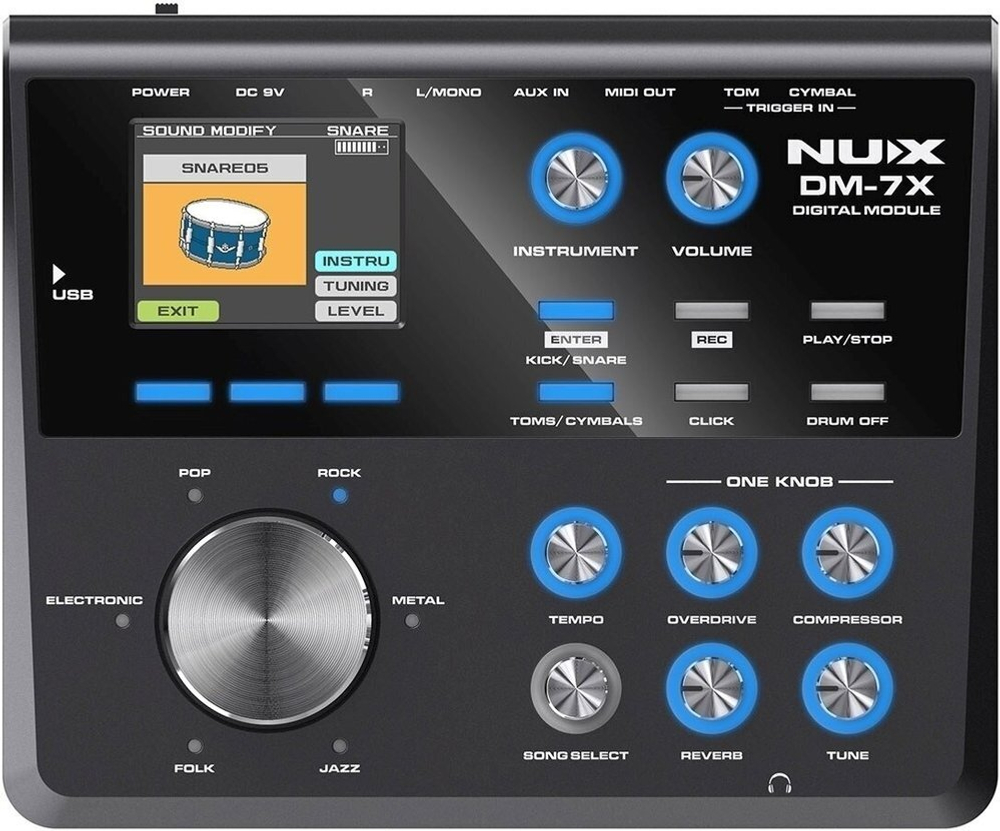Click the R output label
The width and height of the screenshot is (1000, 831).
click(x=367, y=92)
